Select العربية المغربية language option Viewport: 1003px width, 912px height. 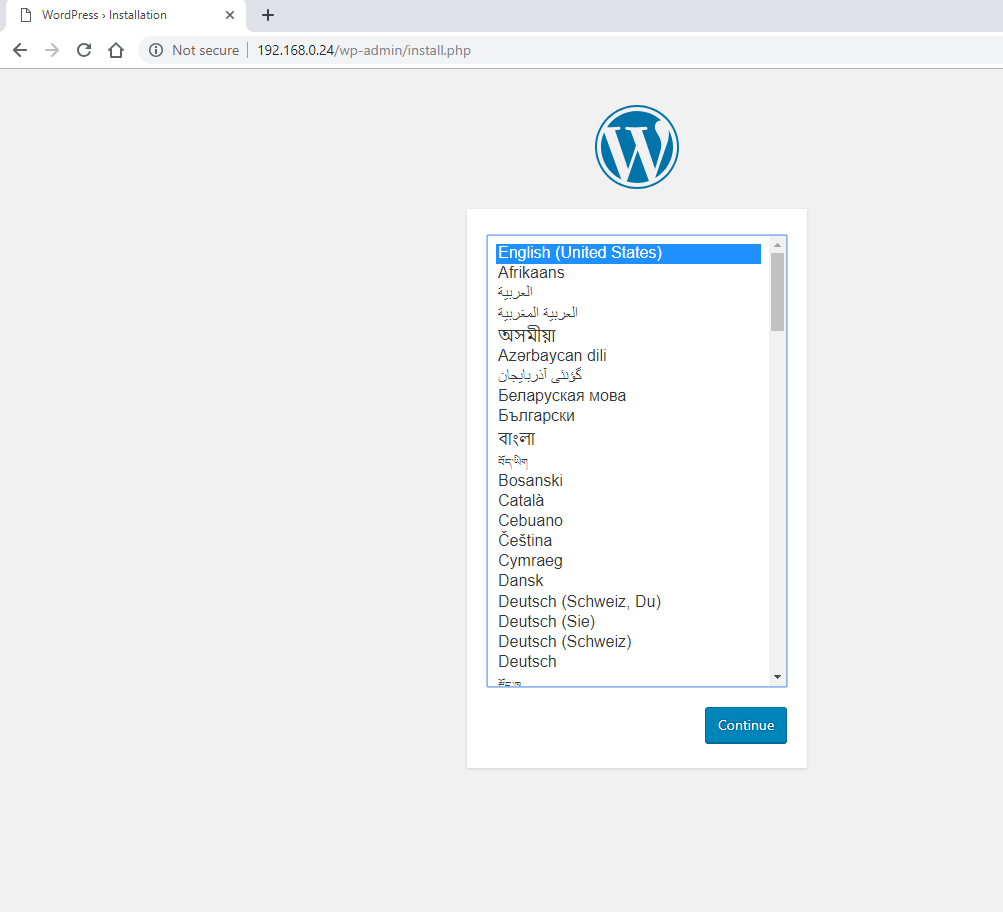pos(628,313)
